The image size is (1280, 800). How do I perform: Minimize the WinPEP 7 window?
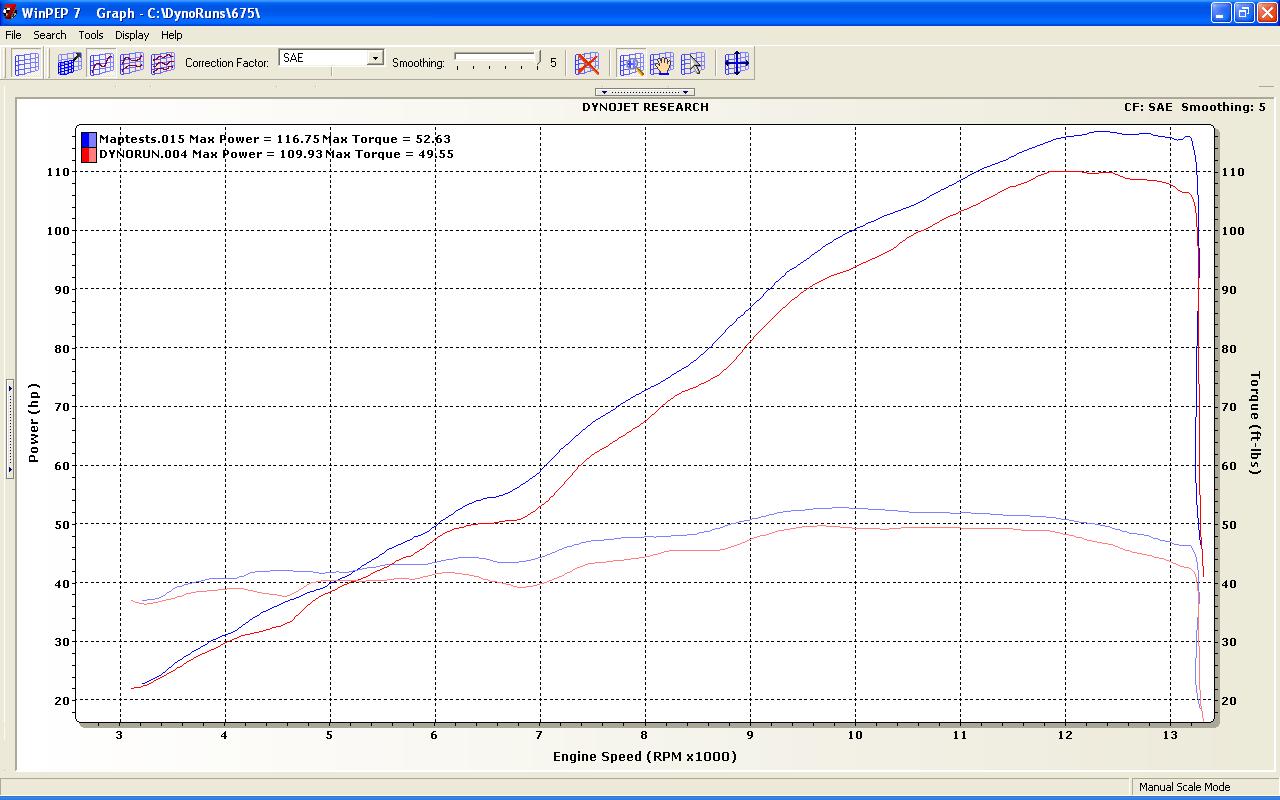coord(1221,12)
